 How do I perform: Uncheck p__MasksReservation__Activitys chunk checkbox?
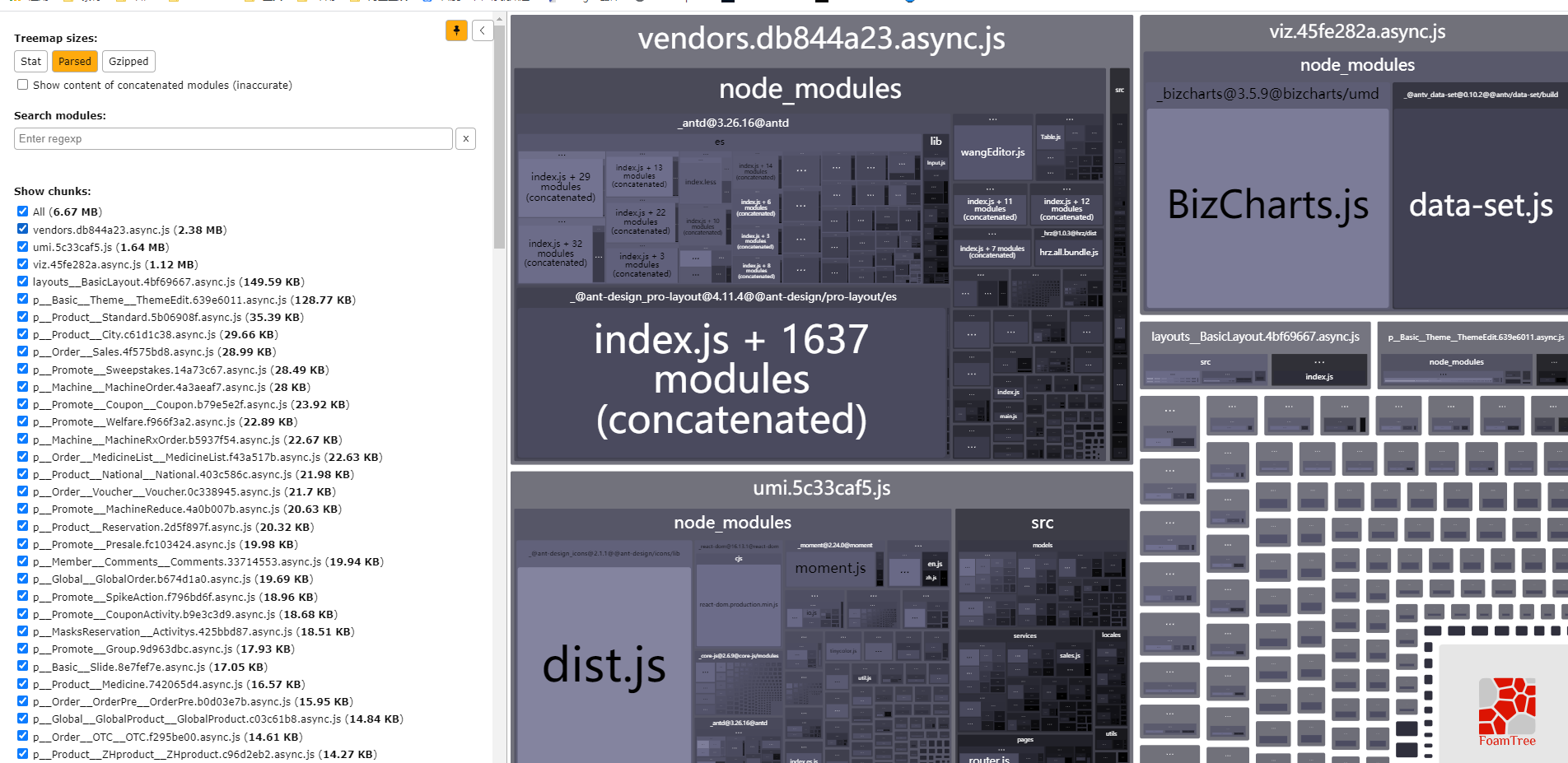(23, 631)
